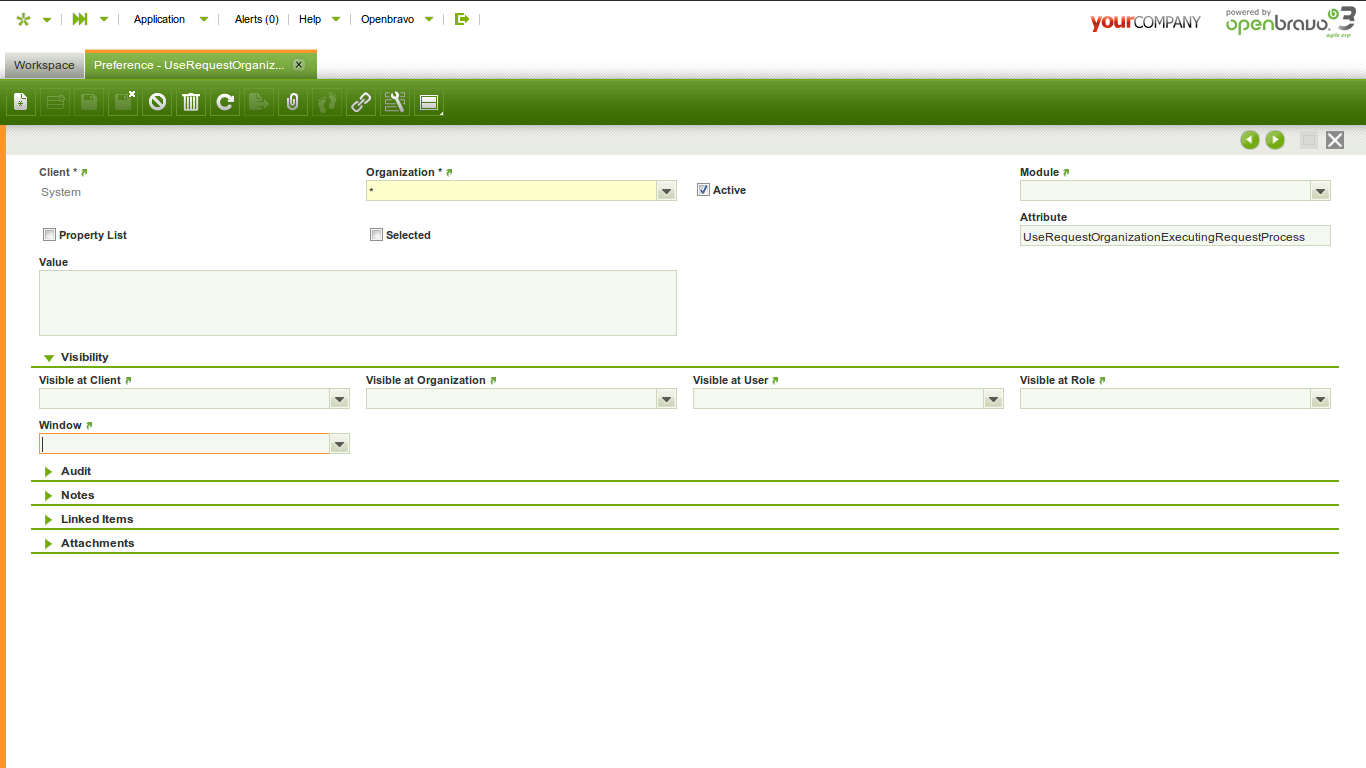Click the link icon beside Visible at Role
Screen dimensions: 1366x768
1103,381
